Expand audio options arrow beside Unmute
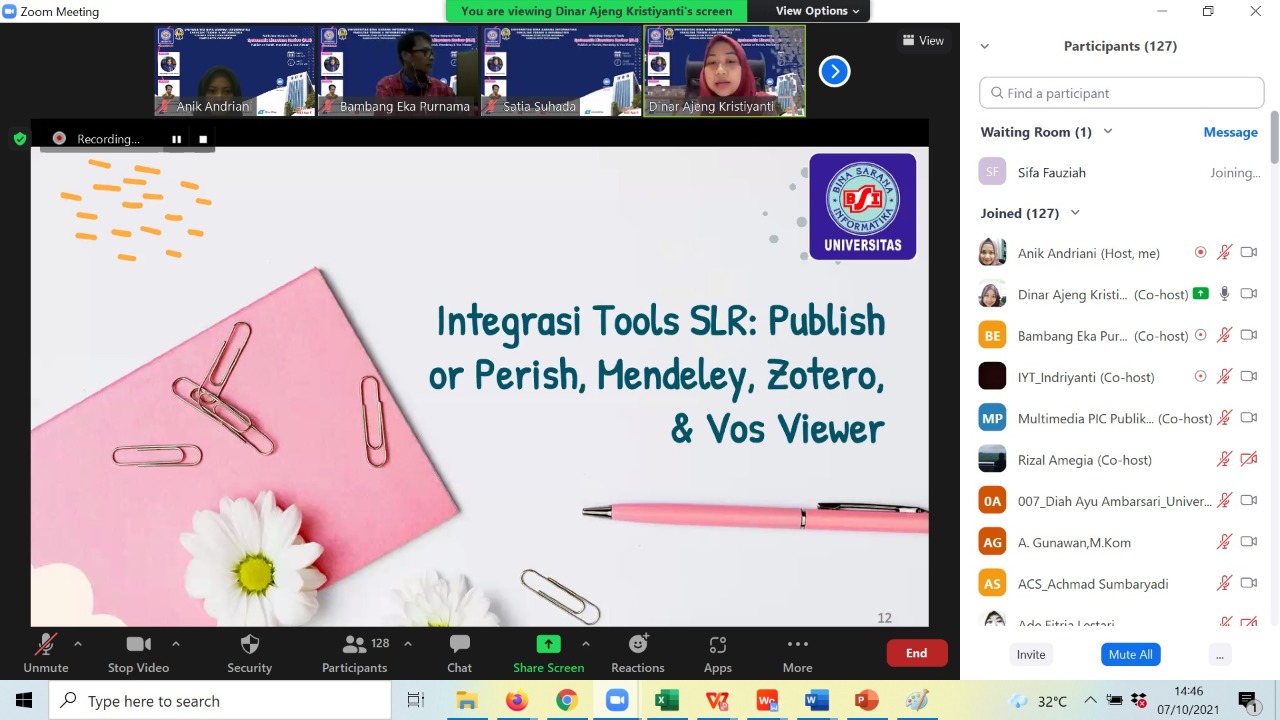Image resolution: width=1280 pixels, height=720 pixels. pos(78,644)
